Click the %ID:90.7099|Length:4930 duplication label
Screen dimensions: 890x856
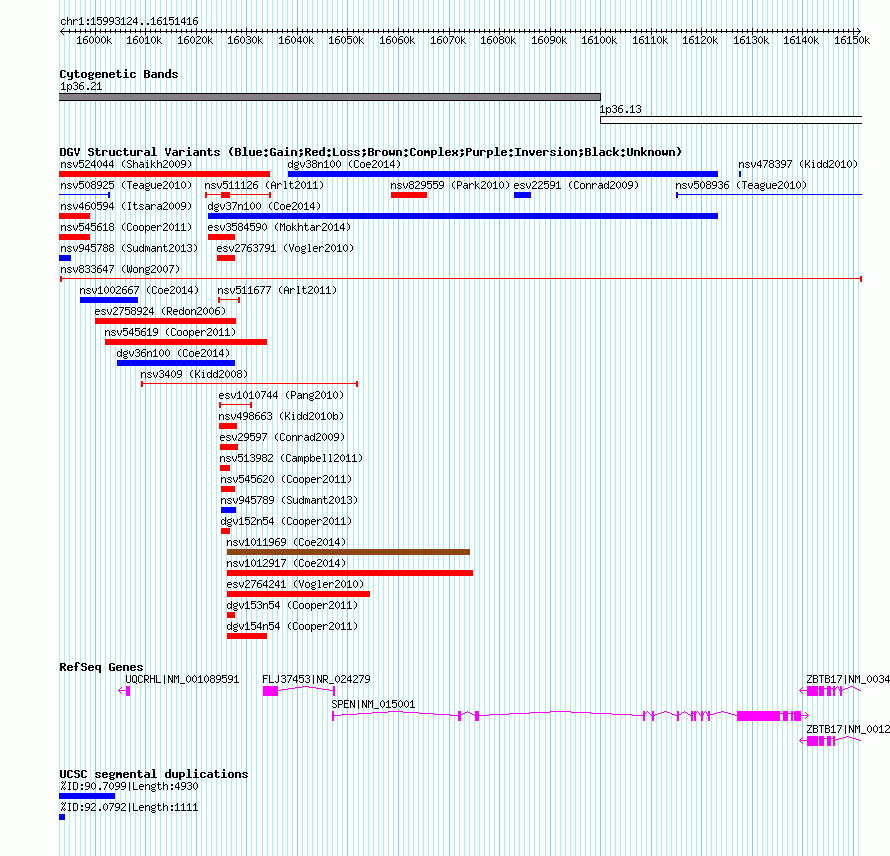pyautogui.click(x=129, y=787)
